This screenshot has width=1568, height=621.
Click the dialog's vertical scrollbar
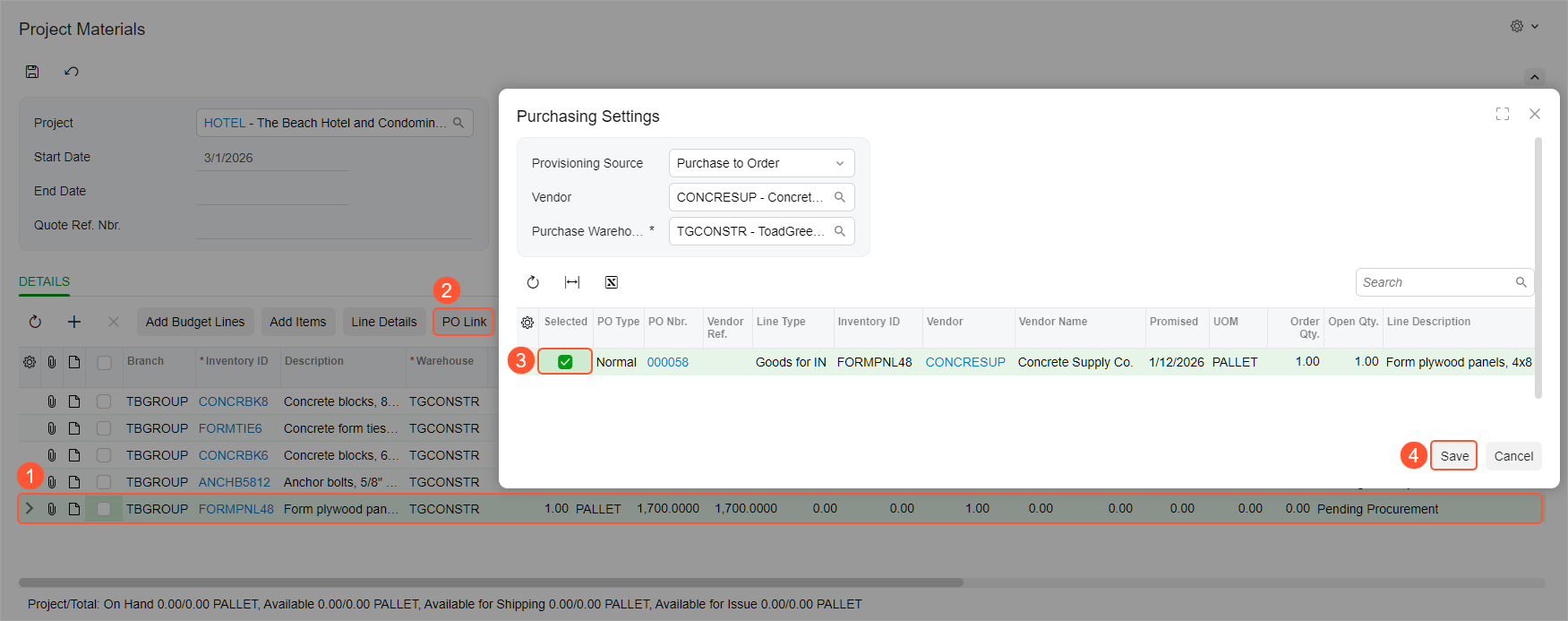coord(1538,267)
